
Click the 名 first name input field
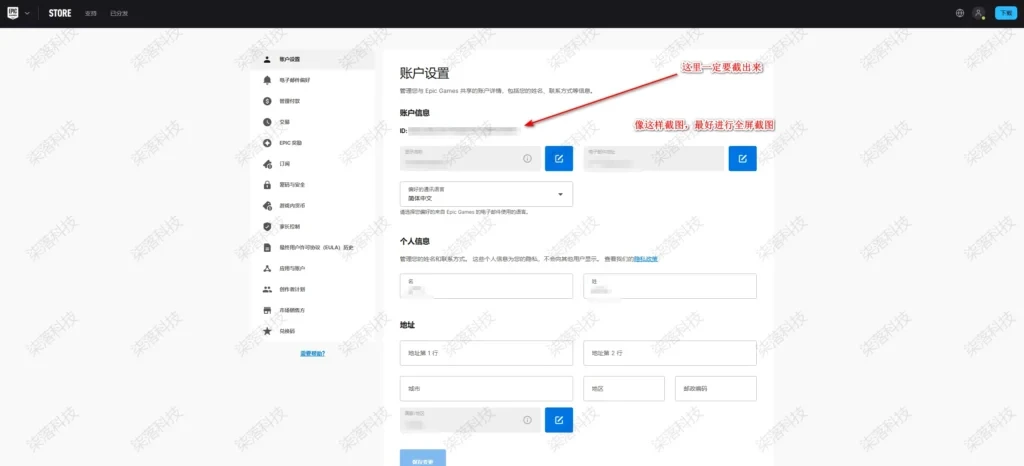487,286
